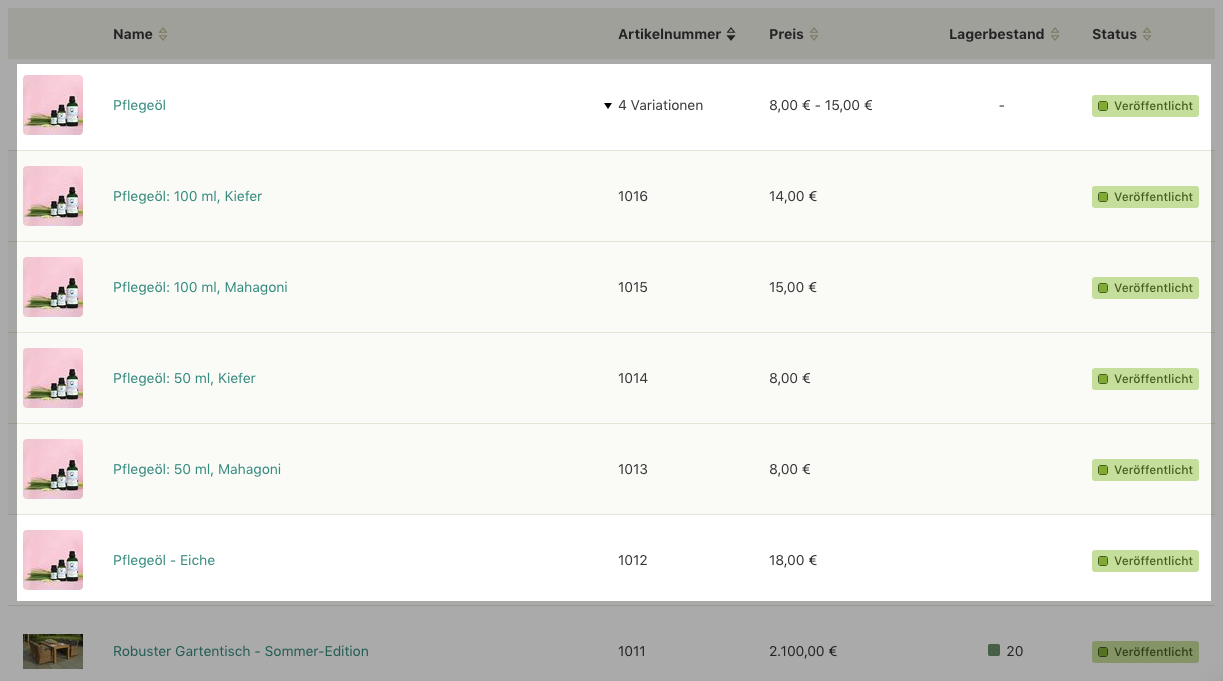
Task: Click thumbnail of 100 ml Mahagoni row
Action: pyautogui.click(x=53, y=287)
